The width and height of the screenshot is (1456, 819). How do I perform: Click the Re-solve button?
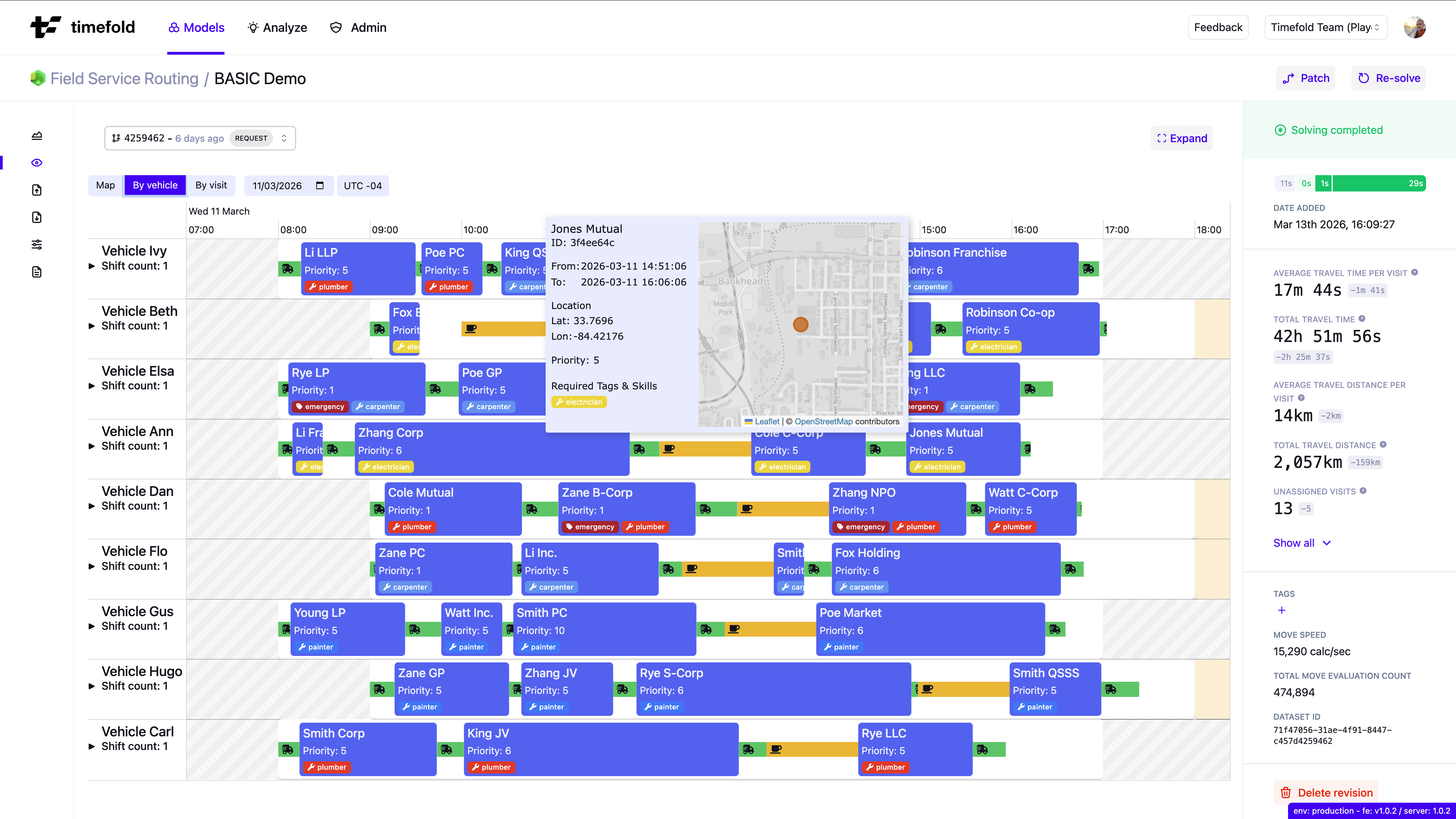(x=1388, y=77)
